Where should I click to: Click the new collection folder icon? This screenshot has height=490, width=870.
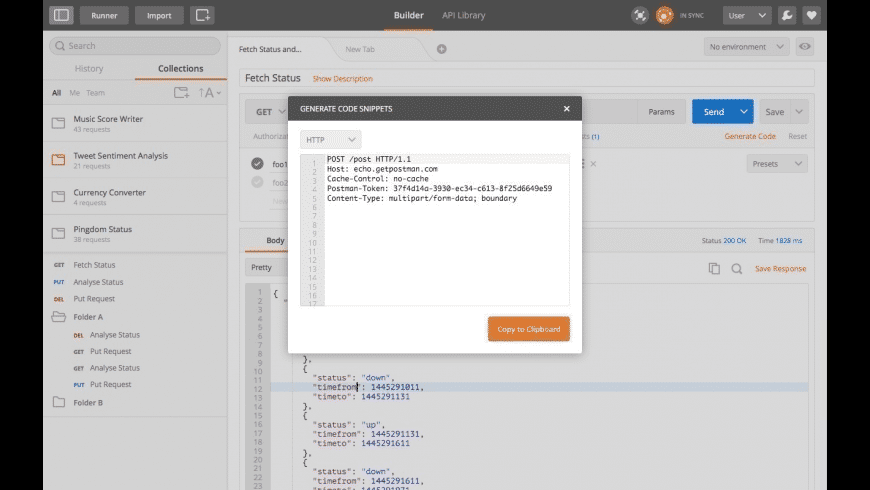pyautogui.click(x=181, y=93)
